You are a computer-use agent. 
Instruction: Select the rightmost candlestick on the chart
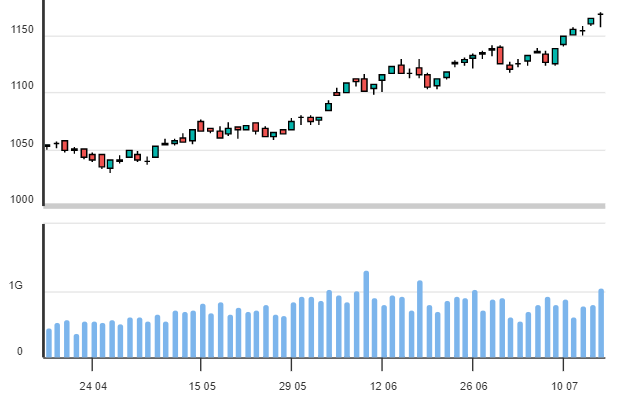[x=600, y=17]
